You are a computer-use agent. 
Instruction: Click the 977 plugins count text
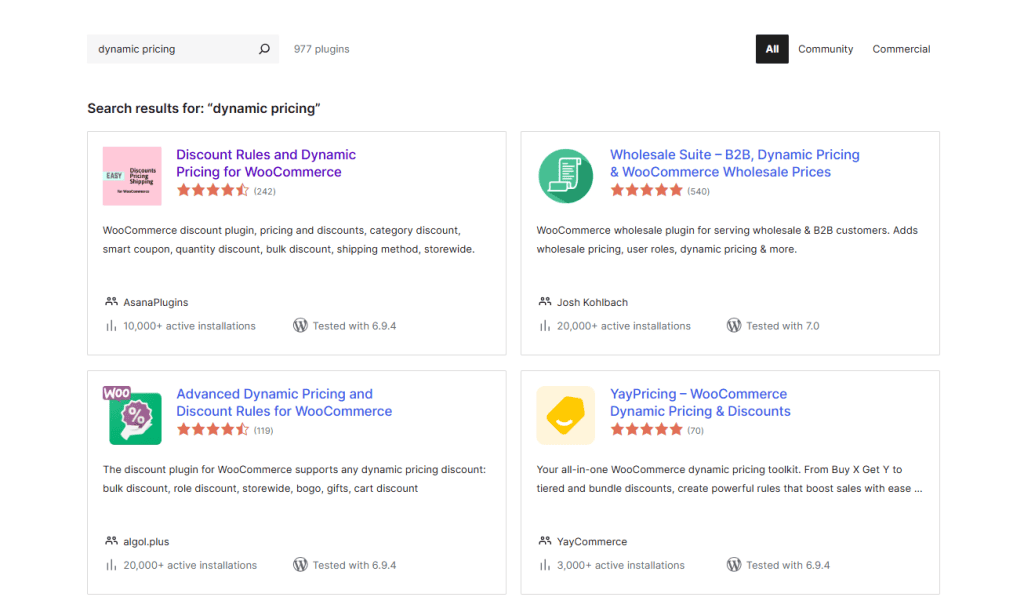(321, 49)
